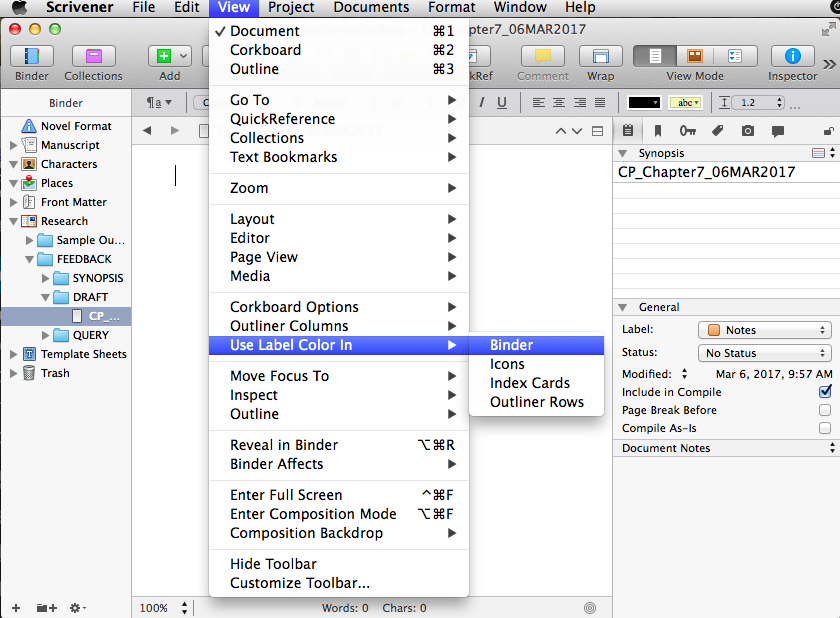Collapse the Research folder

[x=13, y=221]
